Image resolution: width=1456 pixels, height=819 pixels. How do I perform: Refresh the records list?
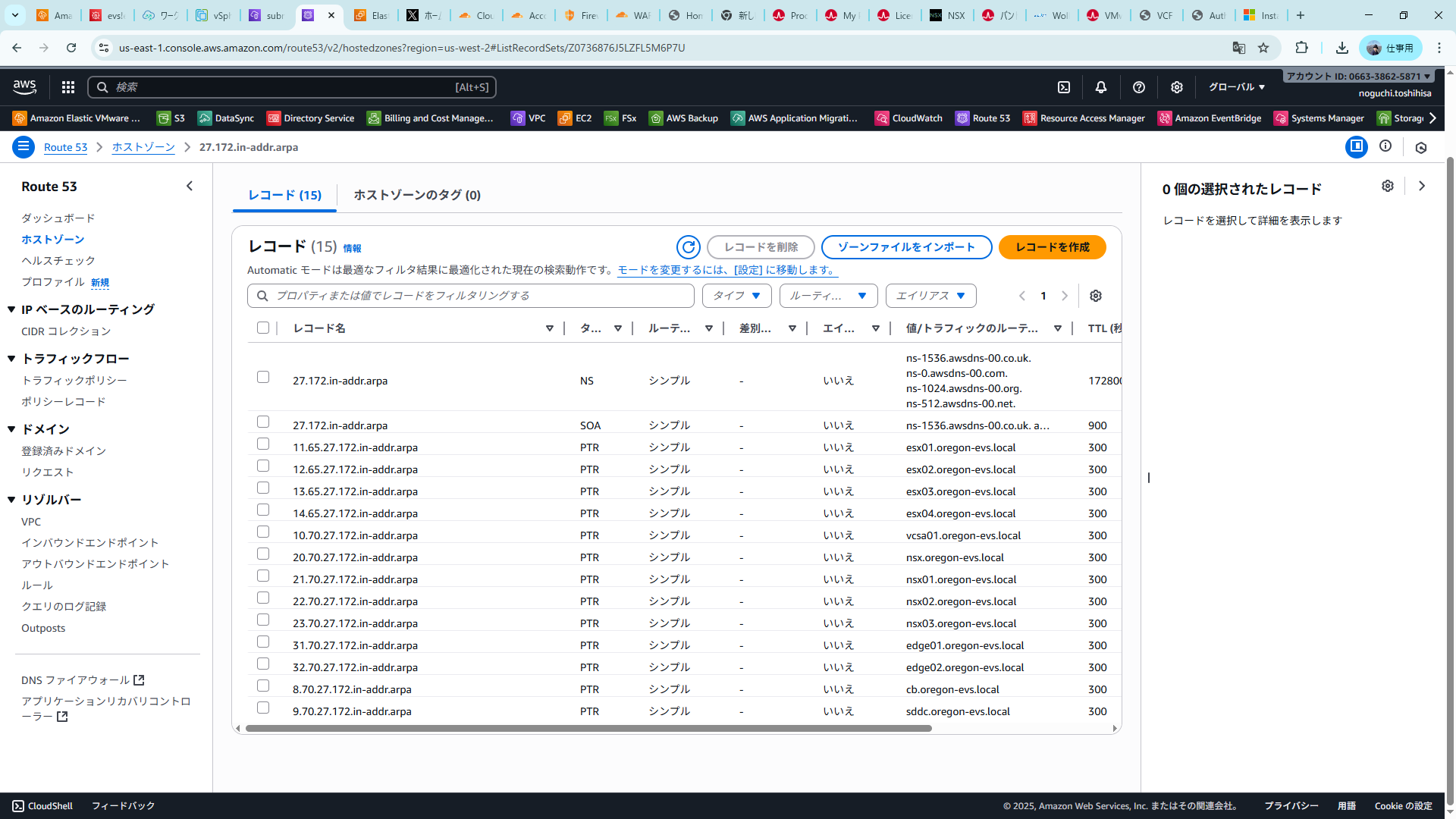pyautogui.click(x=688, y=247)
